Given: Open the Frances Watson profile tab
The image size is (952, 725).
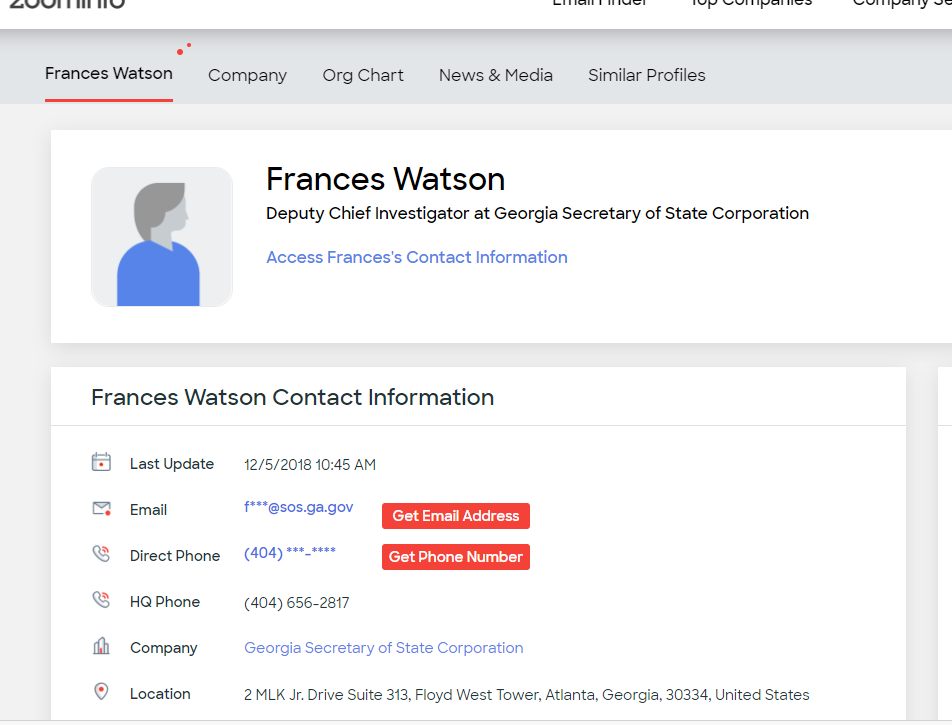Looking at the screenshot, I should 109,73.
